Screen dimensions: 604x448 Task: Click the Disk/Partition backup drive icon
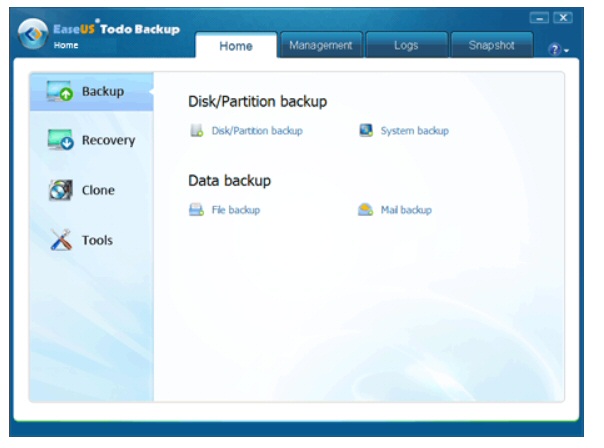tap(196, 131)
